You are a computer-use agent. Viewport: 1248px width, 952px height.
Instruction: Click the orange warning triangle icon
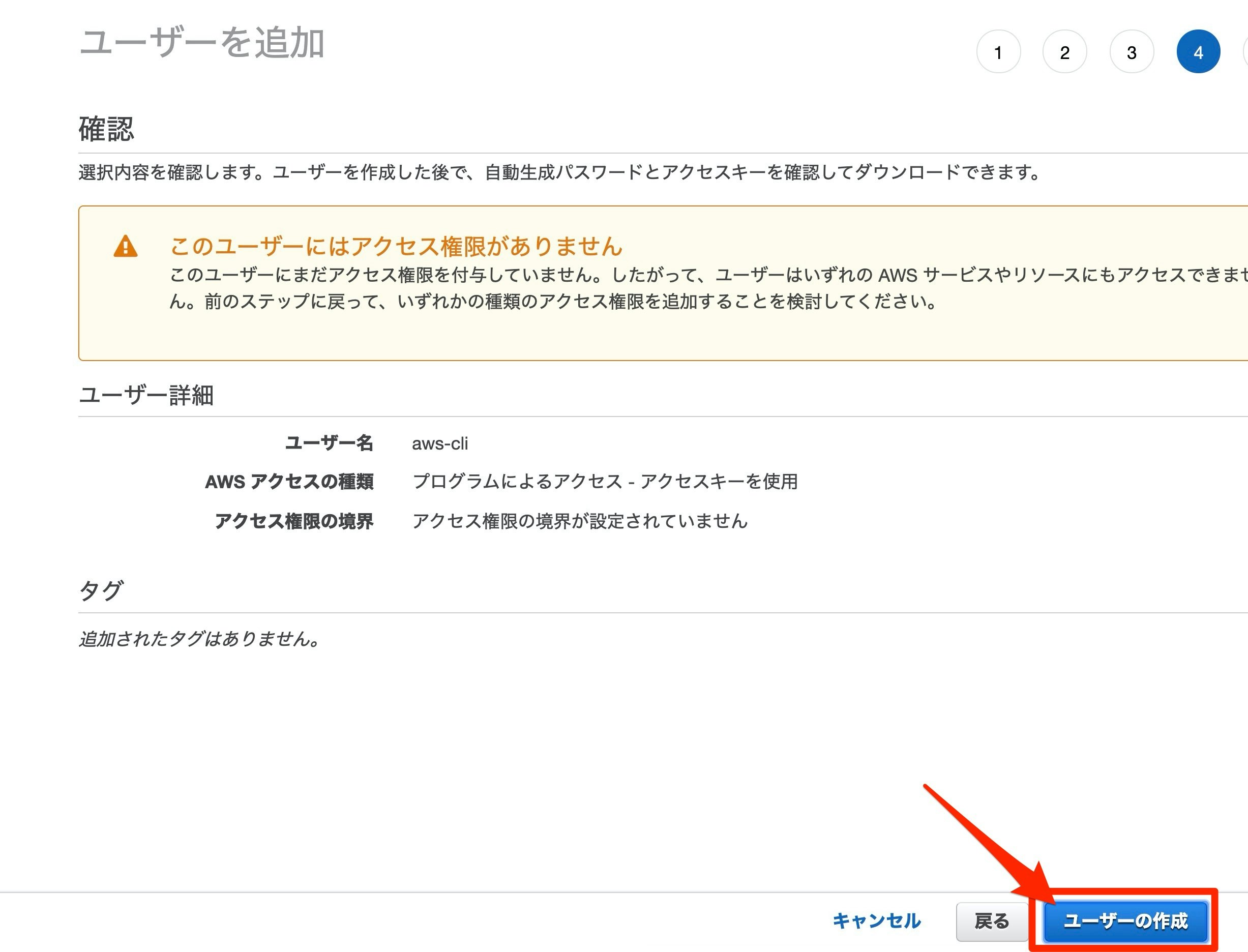tap(125, 247)
